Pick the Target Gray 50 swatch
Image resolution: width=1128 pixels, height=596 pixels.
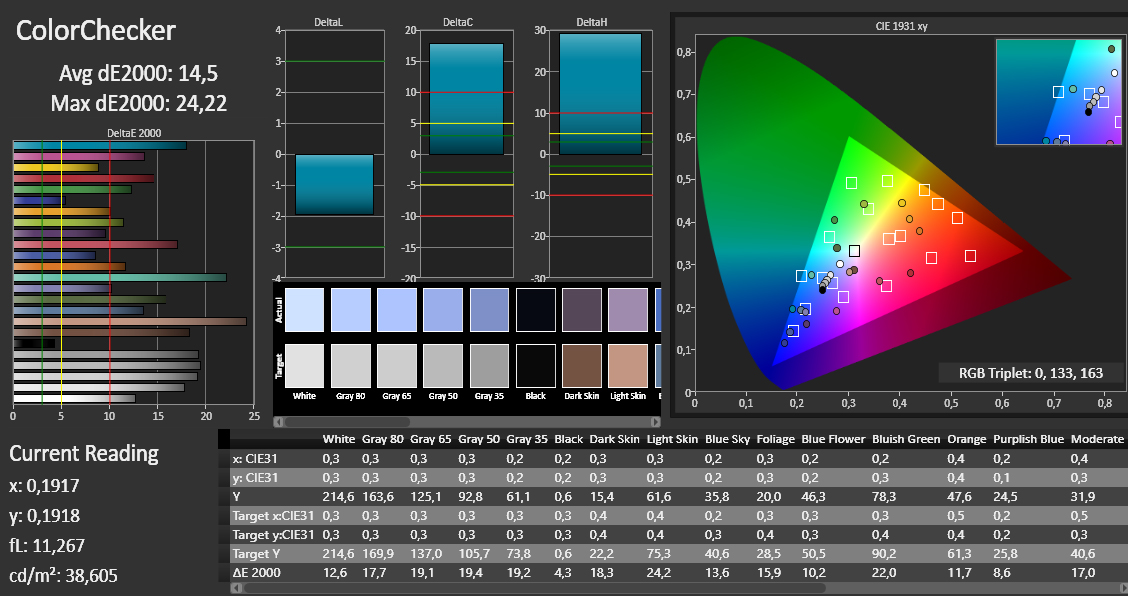443,366
